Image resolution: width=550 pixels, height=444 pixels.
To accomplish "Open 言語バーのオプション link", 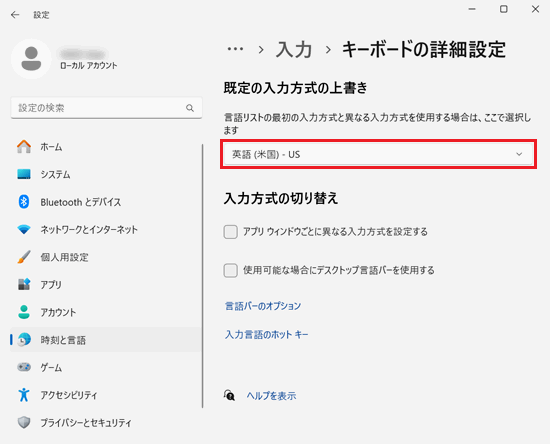I will (x=263, y=306).
